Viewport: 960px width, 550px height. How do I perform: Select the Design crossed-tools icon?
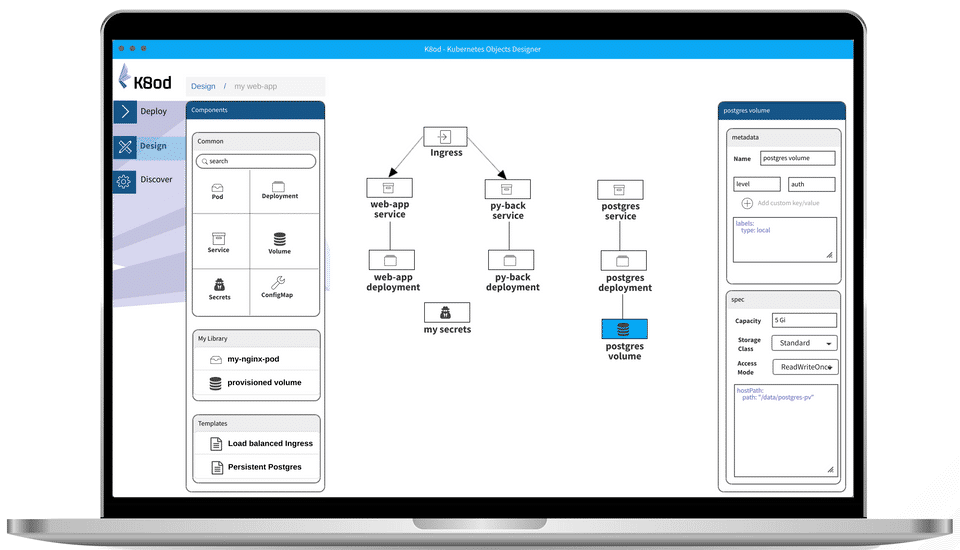[125, 146]
